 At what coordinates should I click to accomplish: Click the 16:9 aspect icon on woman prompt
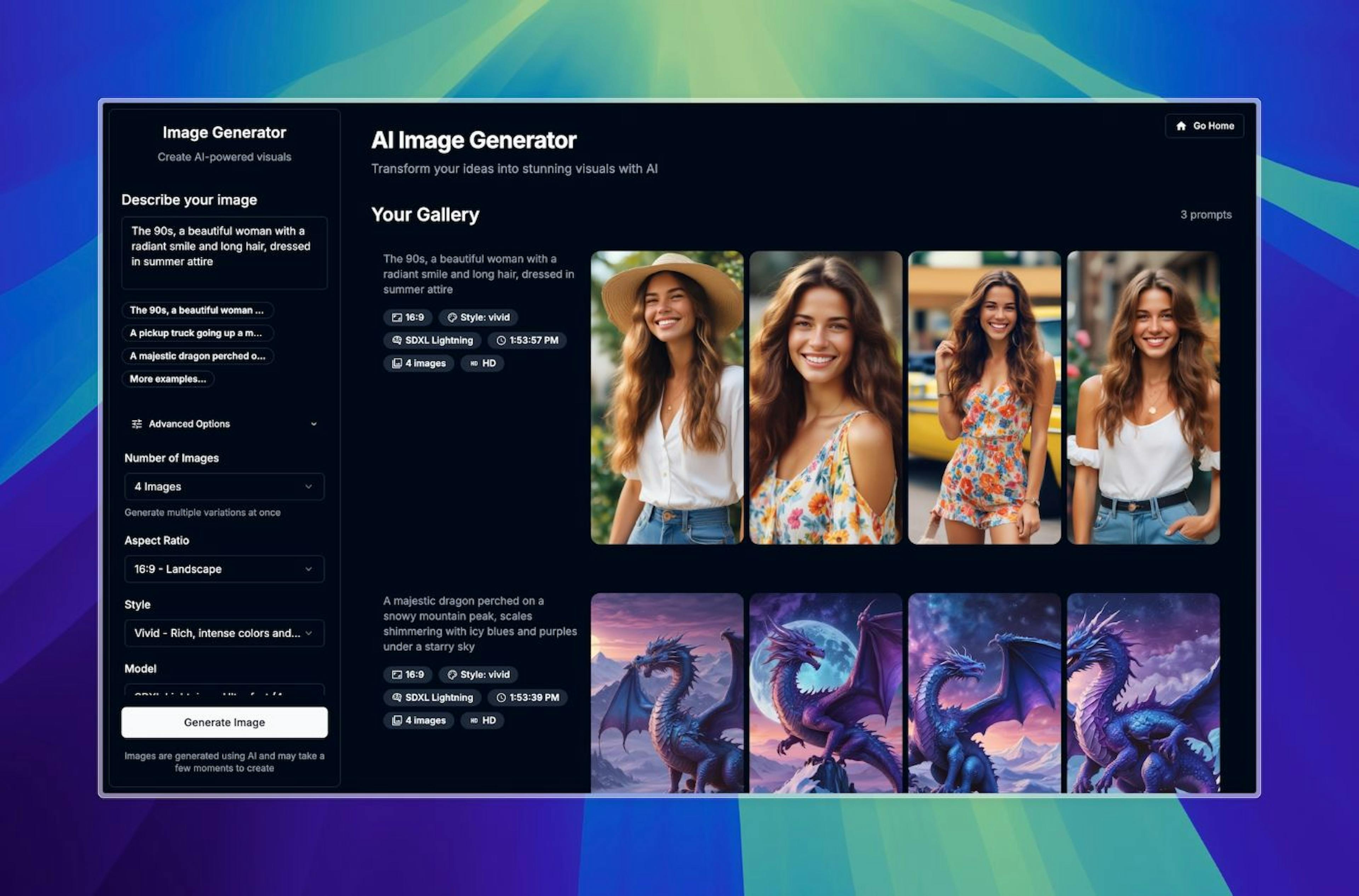(397, 317)
